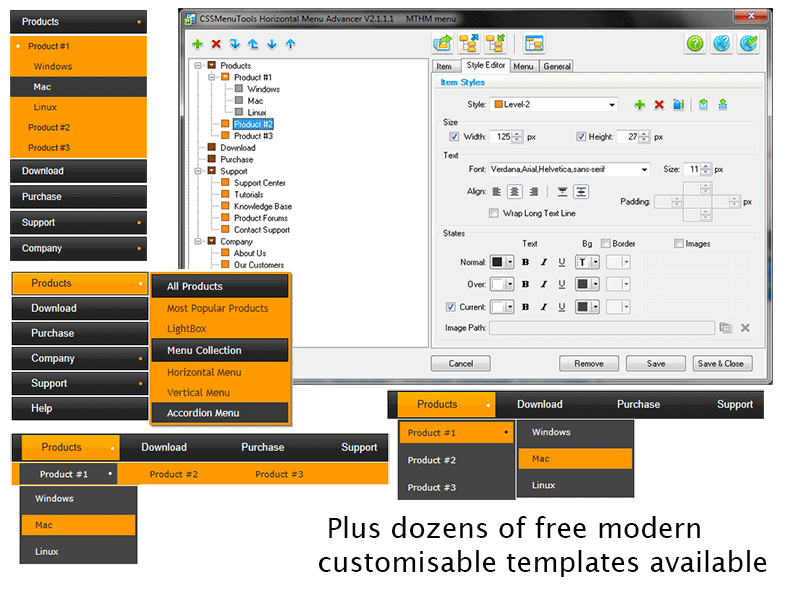Switch to the General tab
Image resolution: width=800 pixels, height=600 pixels.
[x=557, y=66]
